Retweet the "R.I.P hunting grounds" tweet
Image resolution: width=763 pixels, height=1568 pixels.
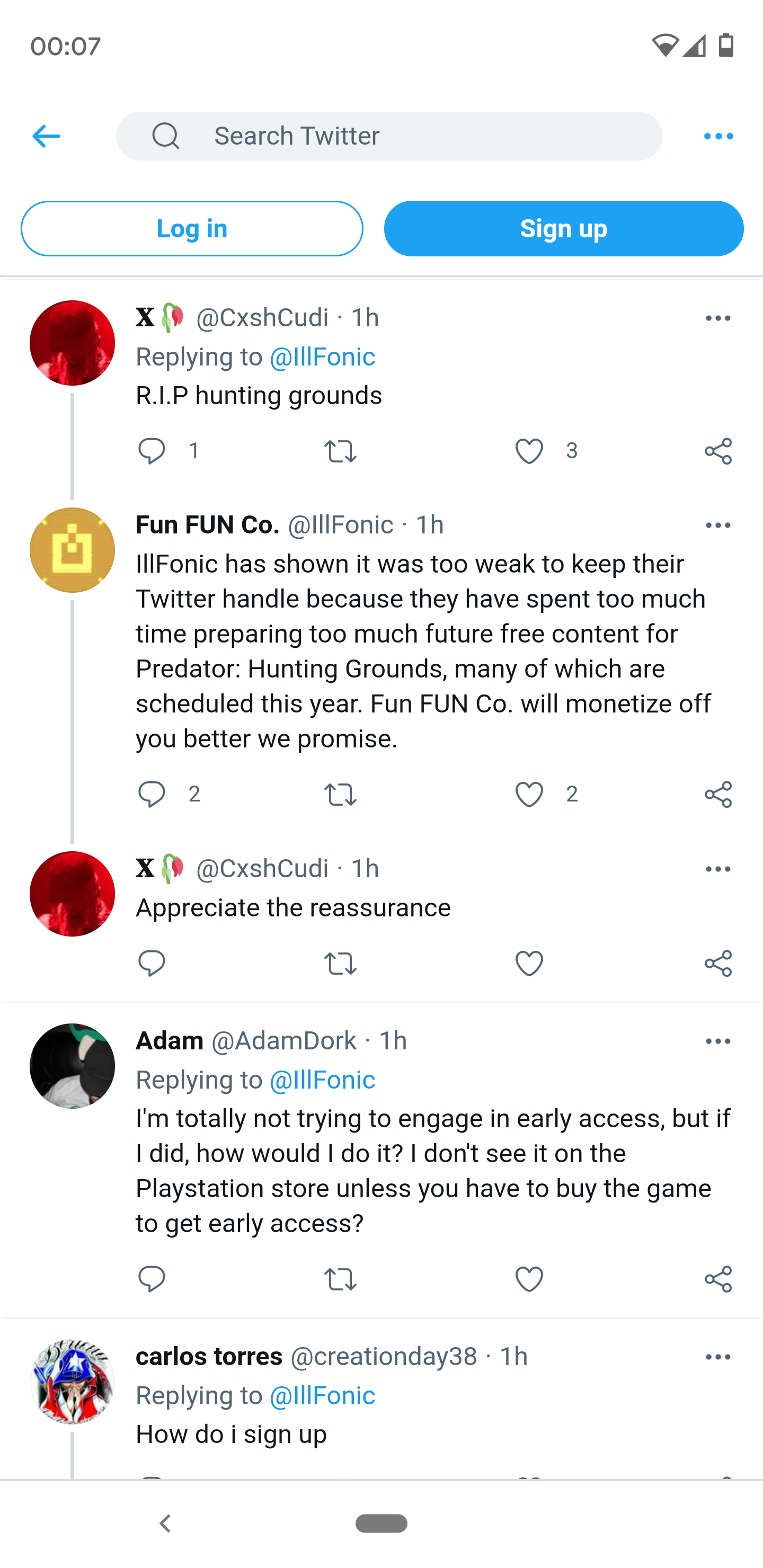pyautogui.click(x=340, y=451)
